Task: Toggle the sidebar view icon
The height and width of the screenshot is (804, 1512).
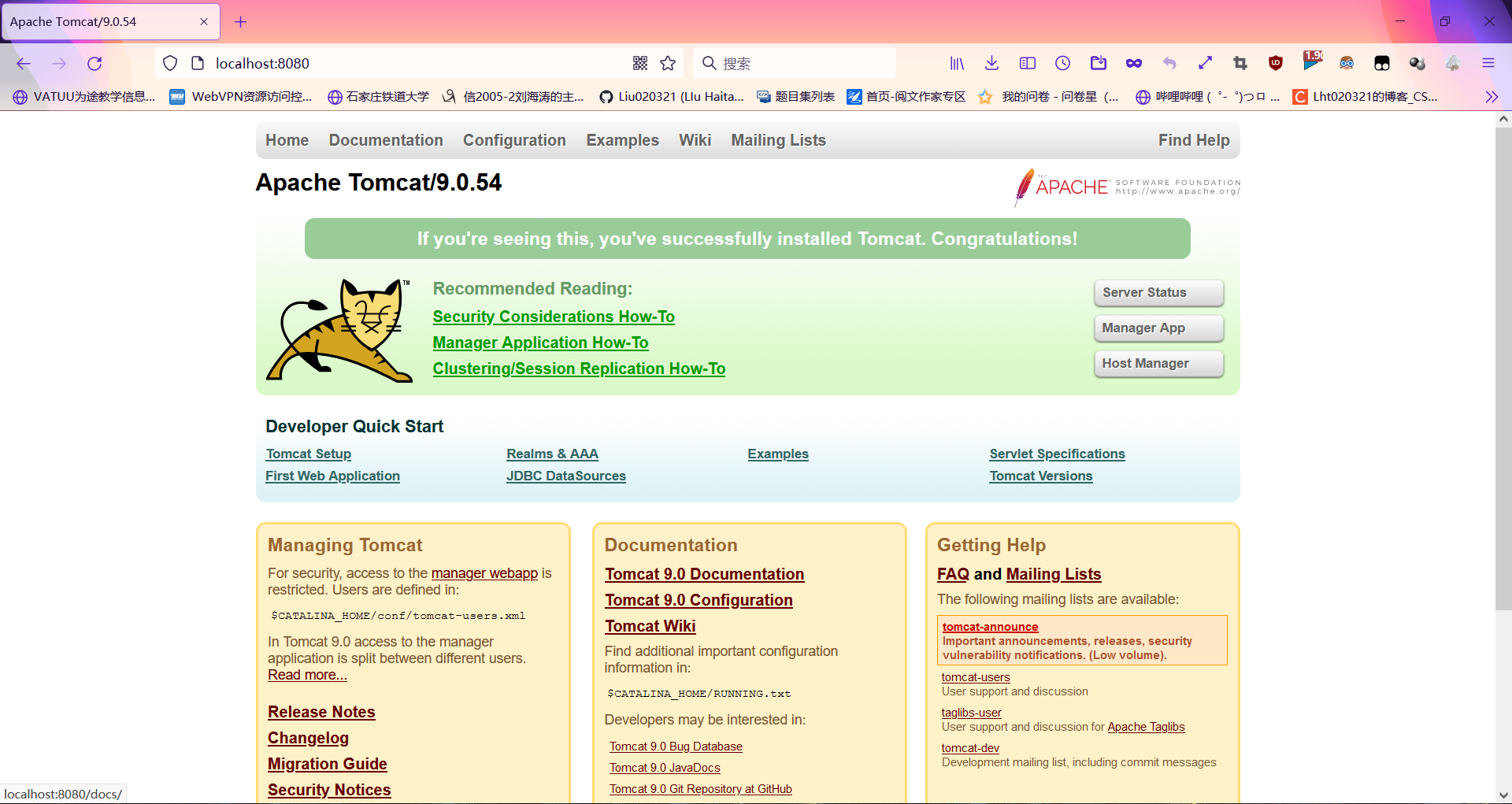Action: [x=1028, y=63]
